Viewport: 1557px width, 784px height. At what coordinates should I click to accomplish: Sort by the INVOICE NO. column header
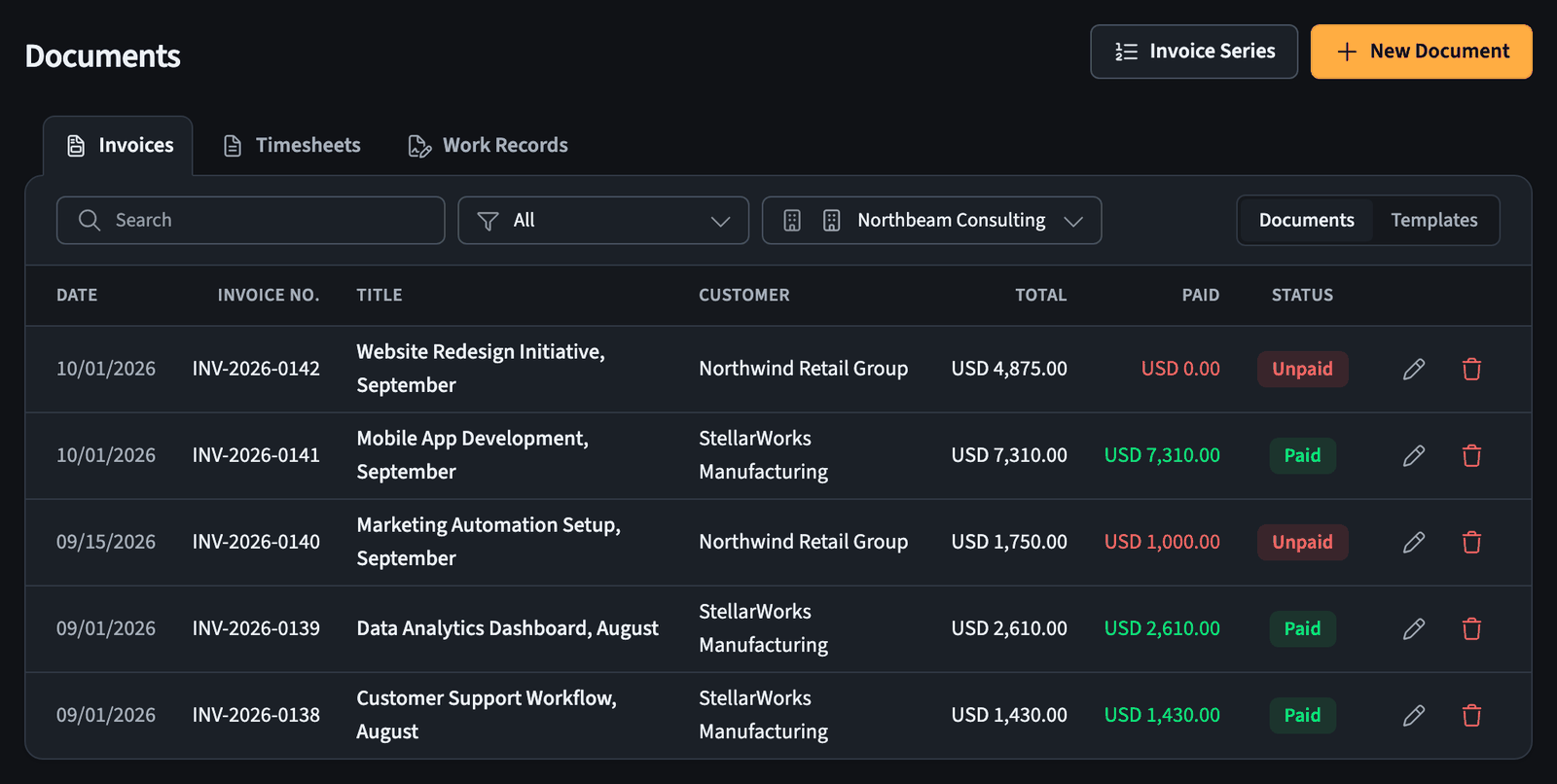click(269, 296)
